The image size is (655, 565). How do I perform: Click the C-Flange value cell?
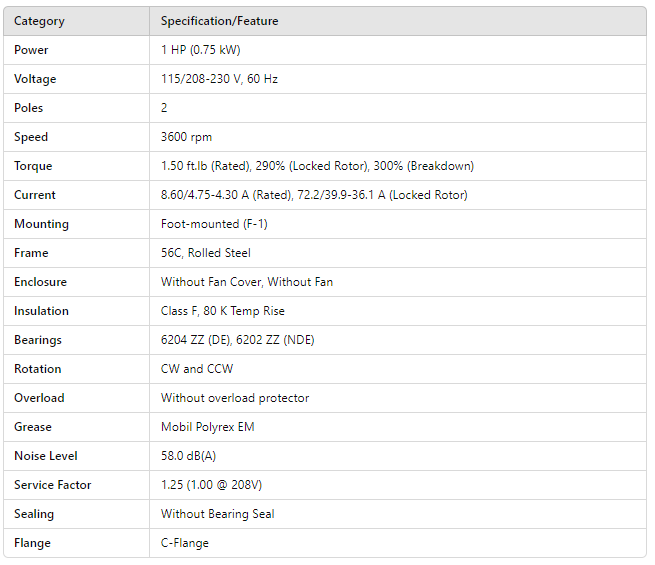[x=185, y=543]
